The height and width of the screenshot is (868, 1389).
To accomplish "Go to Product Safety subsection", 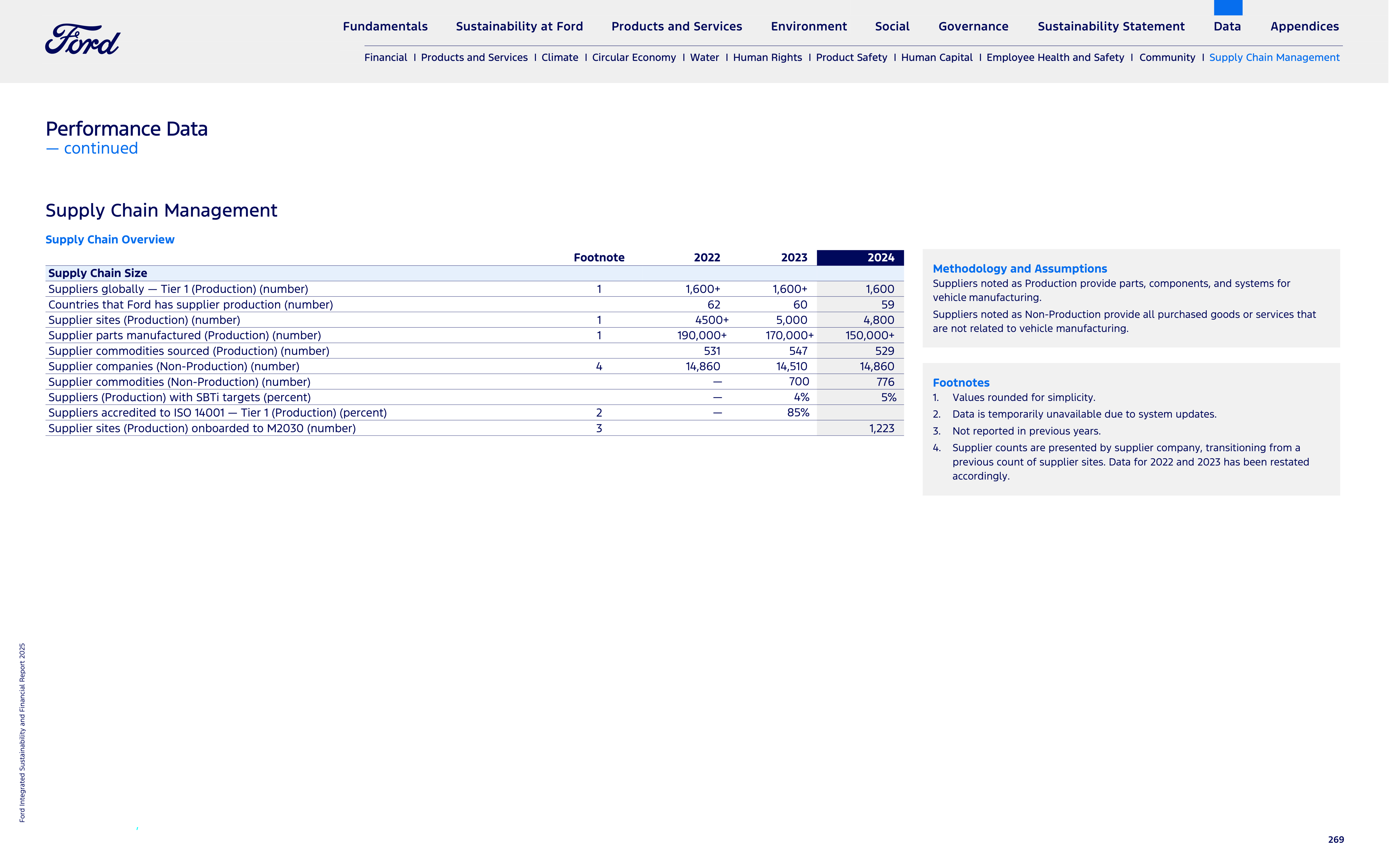I will [x=852, y=58].
